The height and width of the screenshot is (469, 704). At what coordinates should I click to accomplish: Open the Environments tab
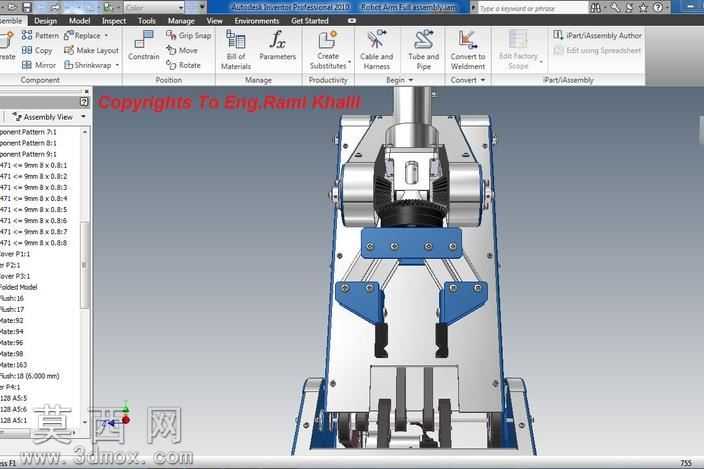(256, 21)
